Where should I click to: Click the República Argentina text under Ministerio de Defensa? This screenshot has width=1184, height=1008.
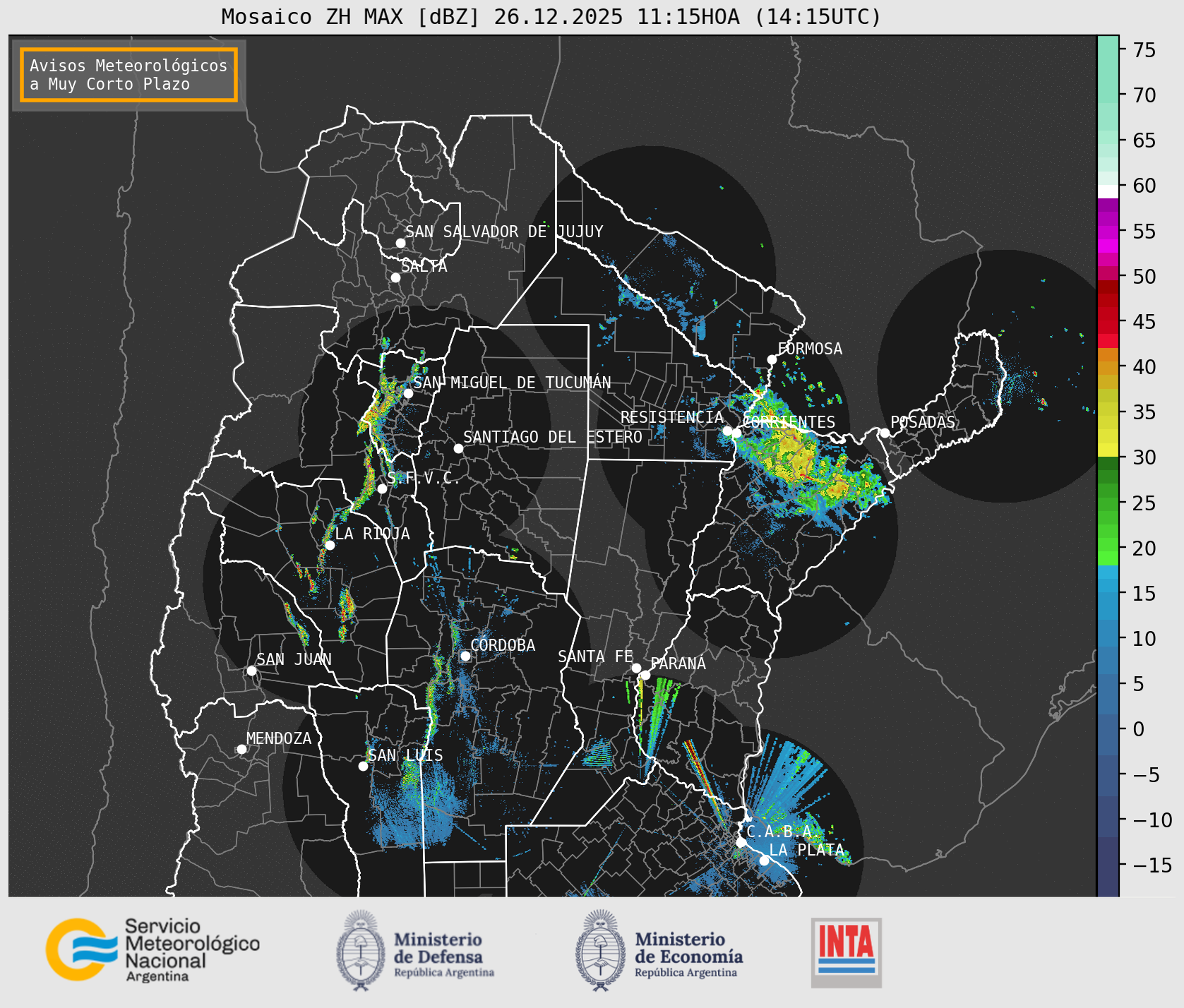[444, 973]
